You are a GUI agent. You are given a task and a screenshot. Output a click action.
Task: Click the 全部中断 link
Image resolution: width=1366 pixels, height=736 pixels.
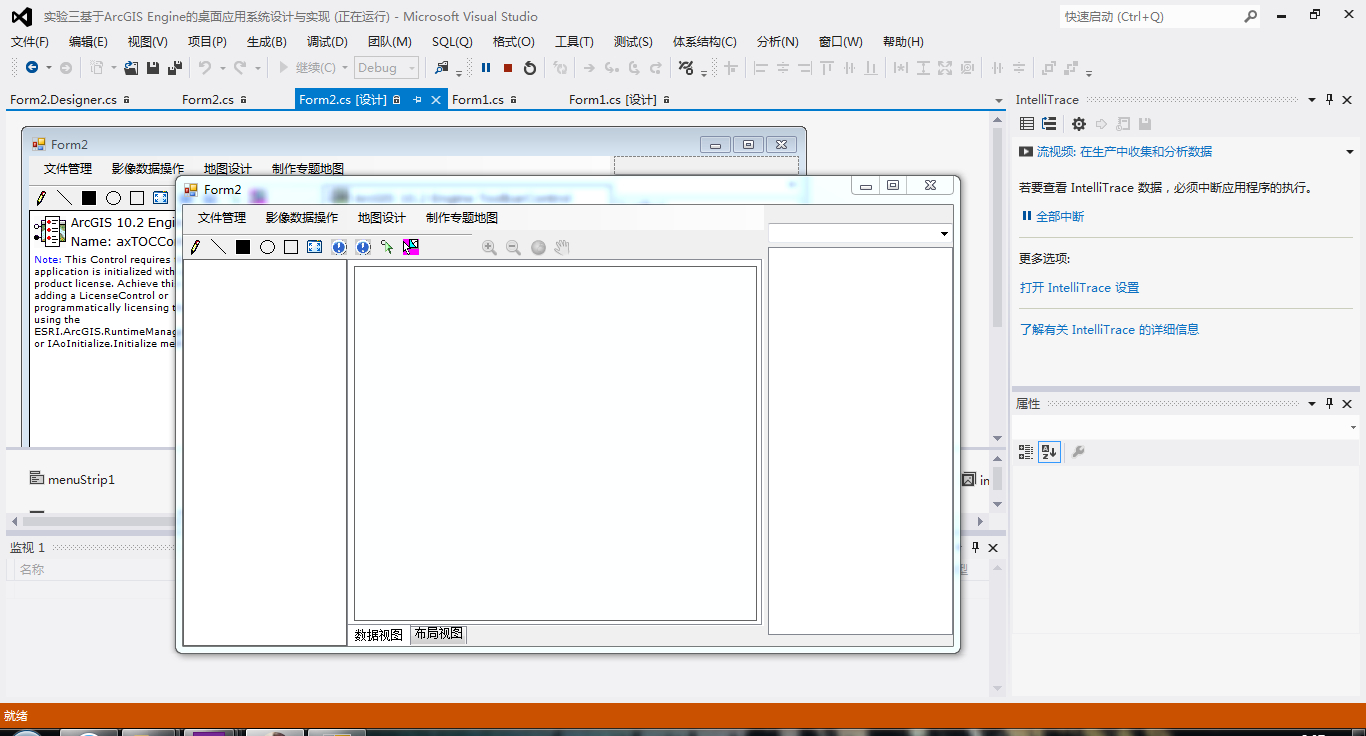[1059, 217]
